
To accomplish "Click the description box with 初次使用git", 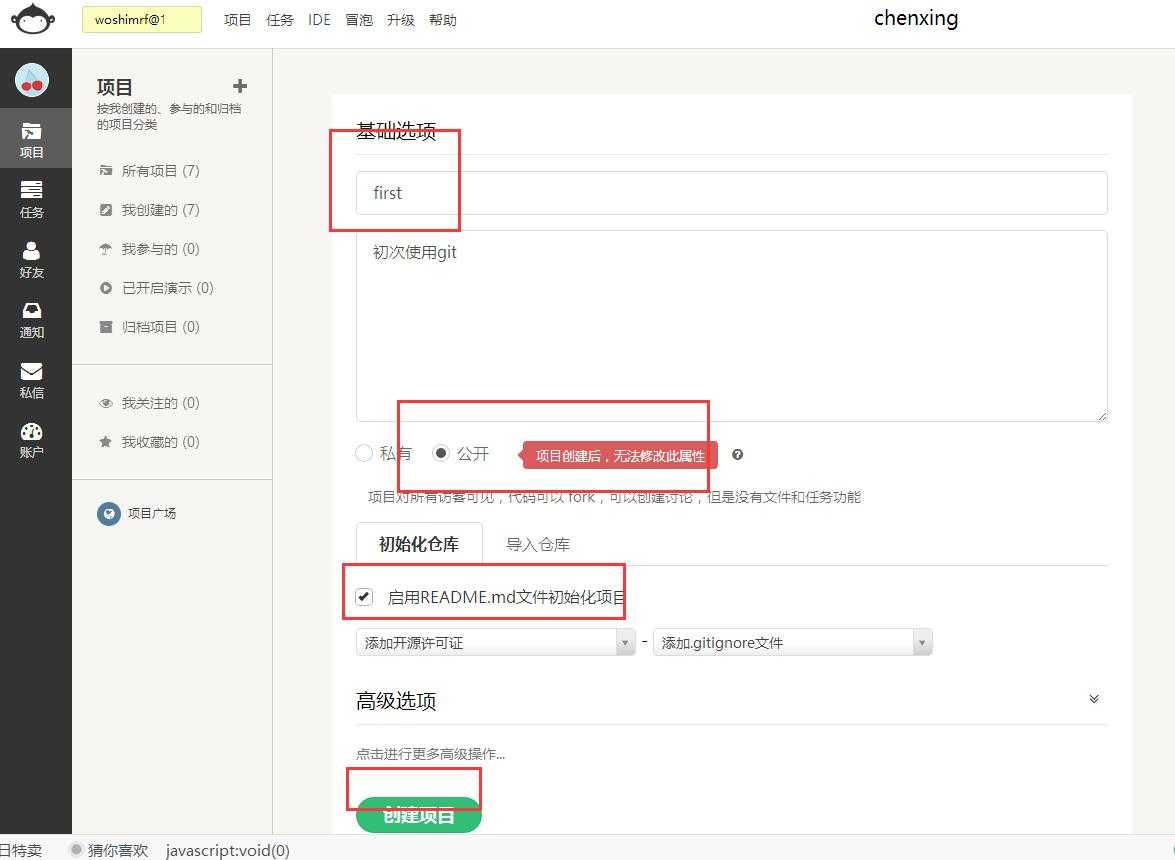I will coord(731,326).
